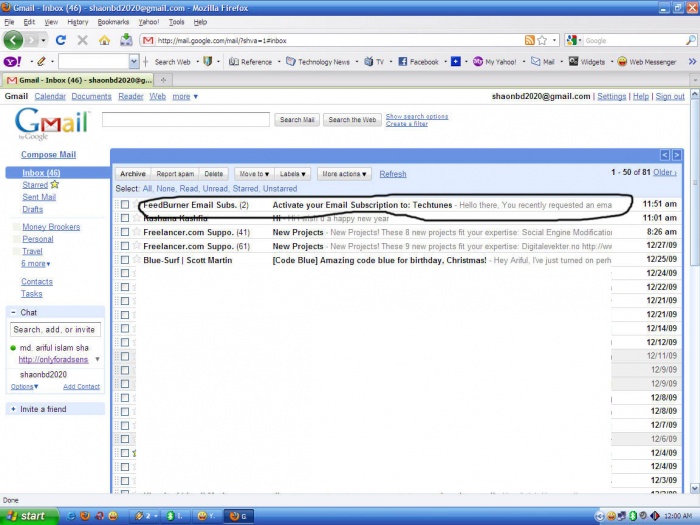Open the Yahoo toolbar pencil icon
This screenshot has width=700, height=525.
(41, 61)
